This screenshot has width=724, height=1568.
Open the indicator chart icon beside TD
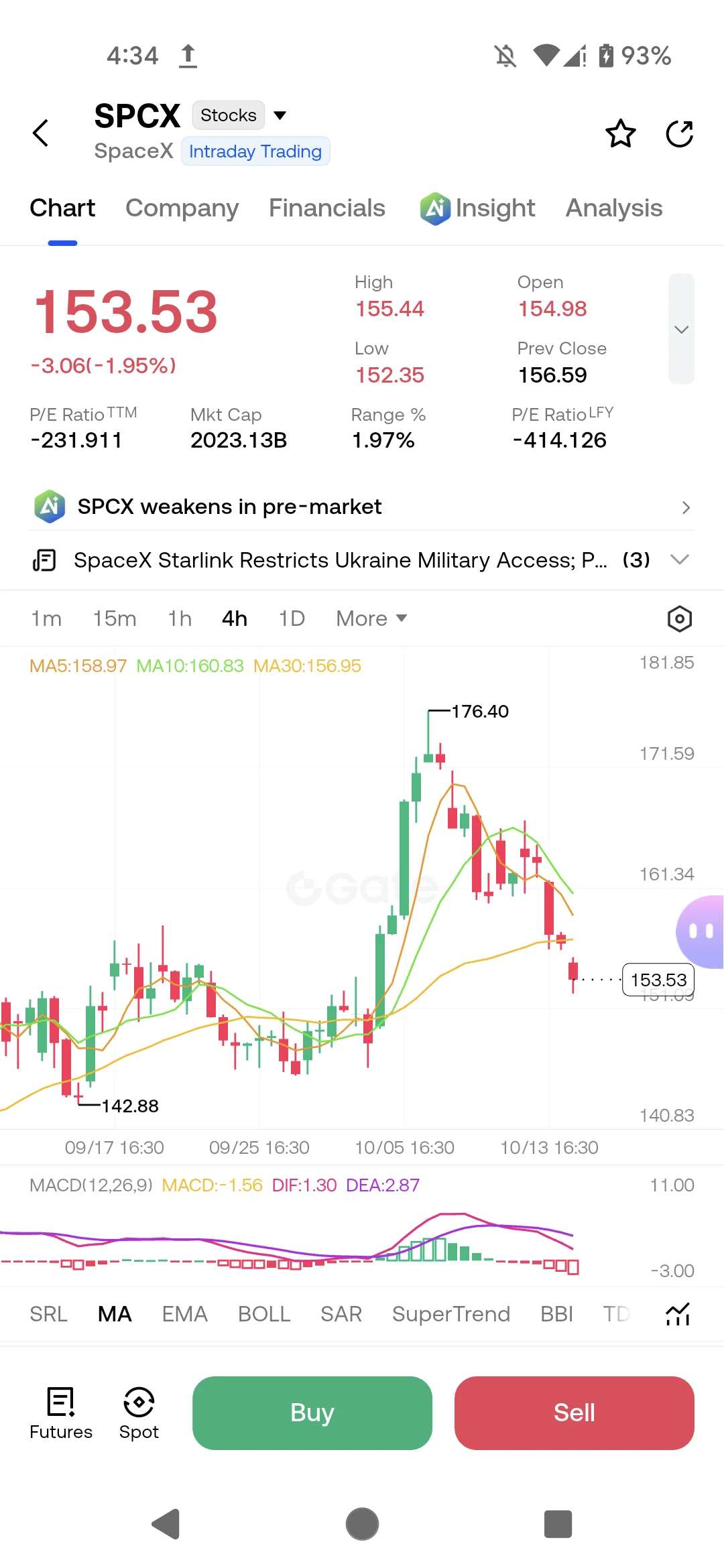(x=678, y=1314)
